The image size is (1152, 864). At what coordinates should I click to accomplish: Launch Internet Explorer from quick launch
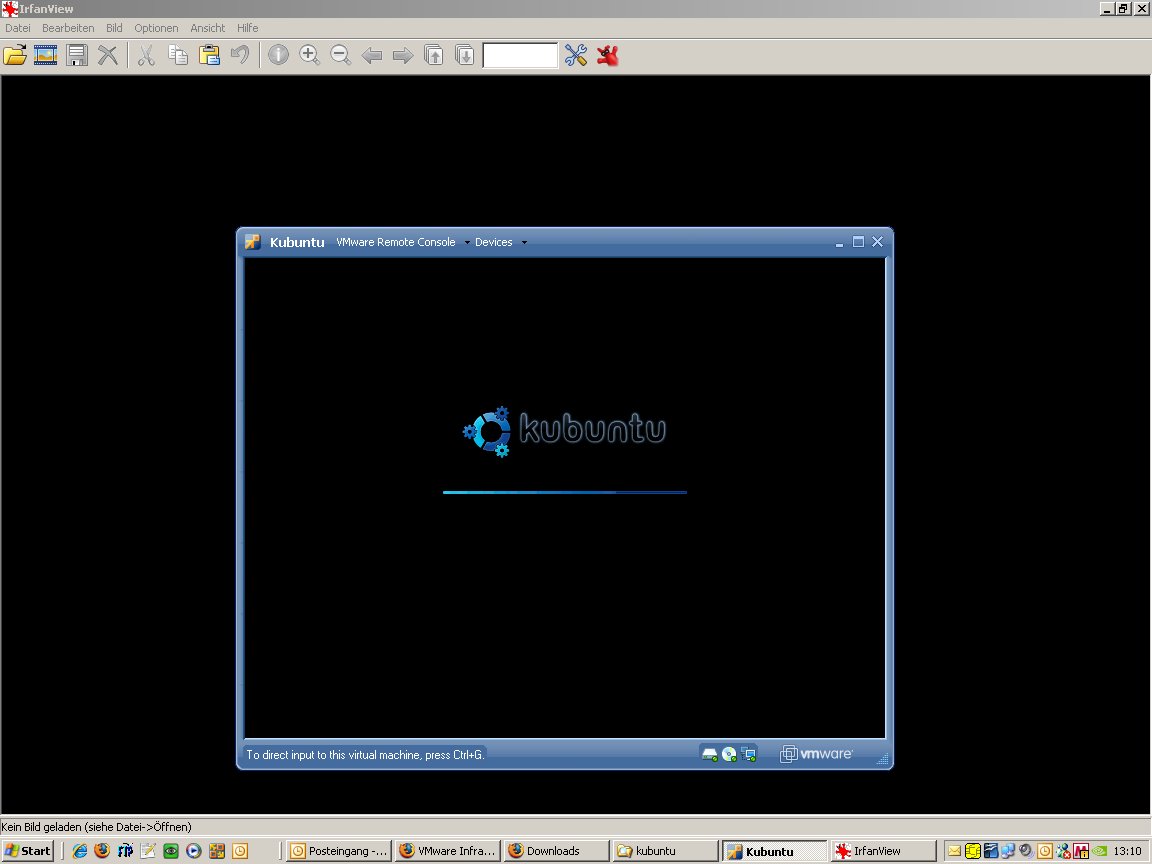[79, 851]
